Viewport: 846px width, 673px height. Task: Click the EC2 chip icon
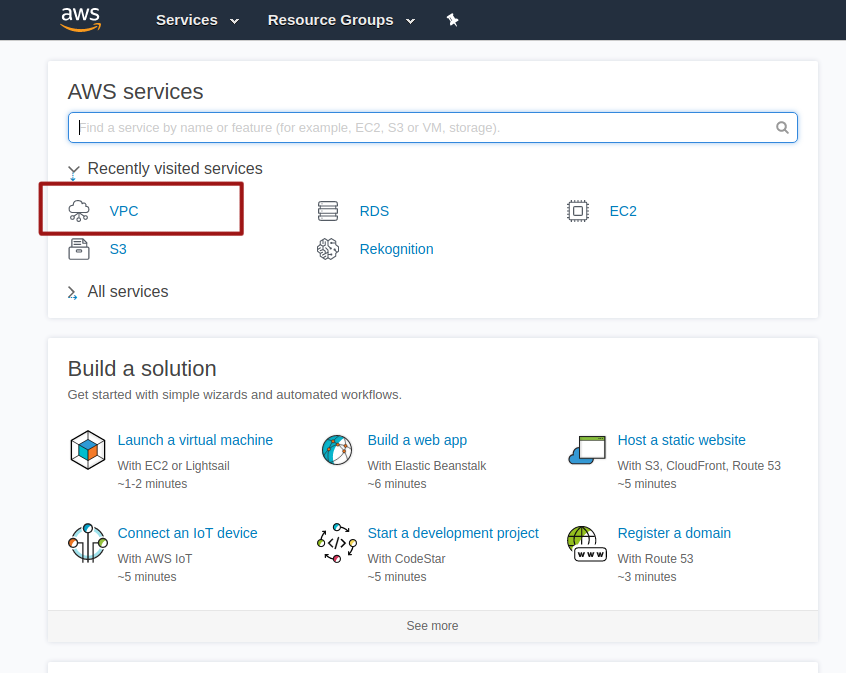click(x=578, y=211)
